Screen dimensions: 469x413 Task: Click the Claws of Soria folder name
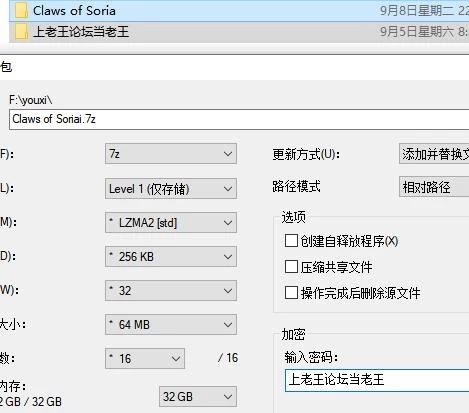[74, 11]
